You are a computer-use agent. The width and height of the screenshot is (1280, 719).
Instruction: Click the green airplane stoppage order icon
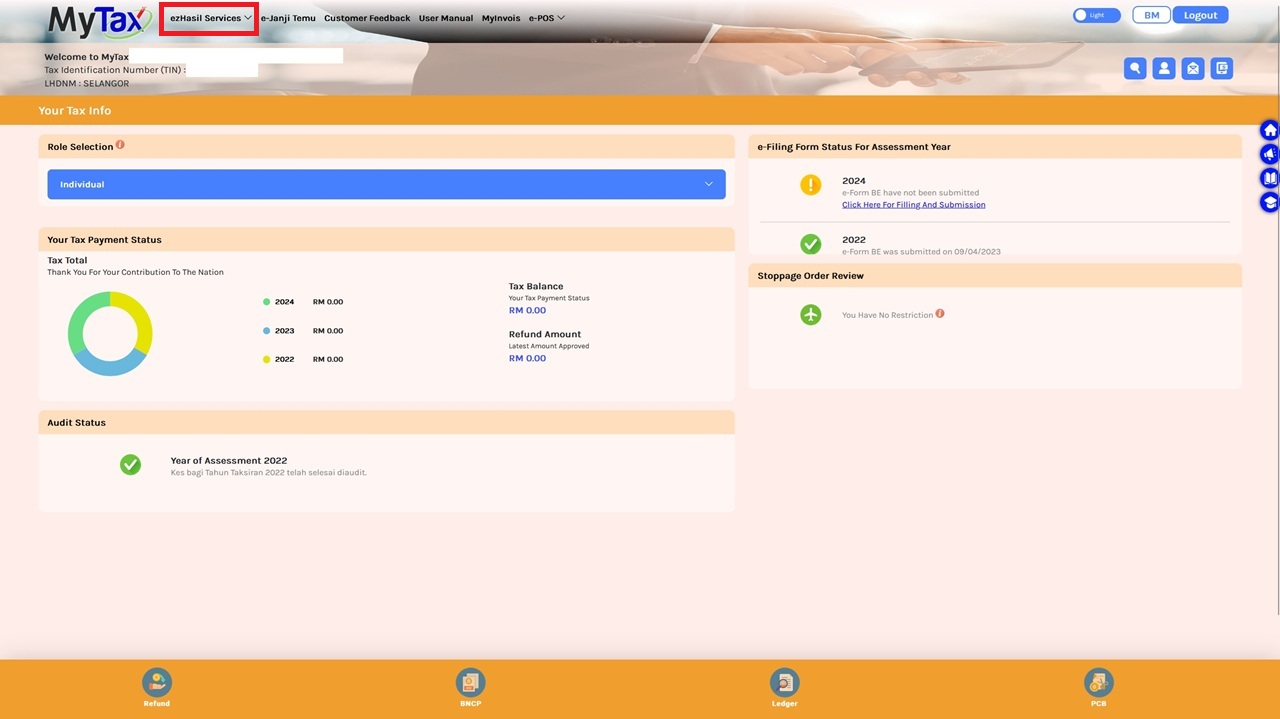[x=811, y=315]
